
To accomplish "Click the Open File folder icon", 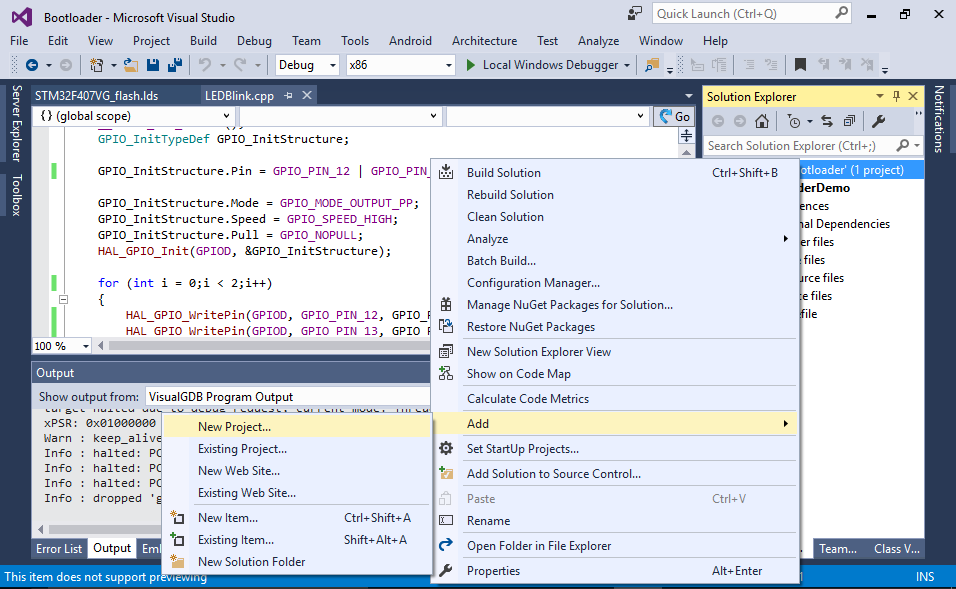I will point(130,65).
